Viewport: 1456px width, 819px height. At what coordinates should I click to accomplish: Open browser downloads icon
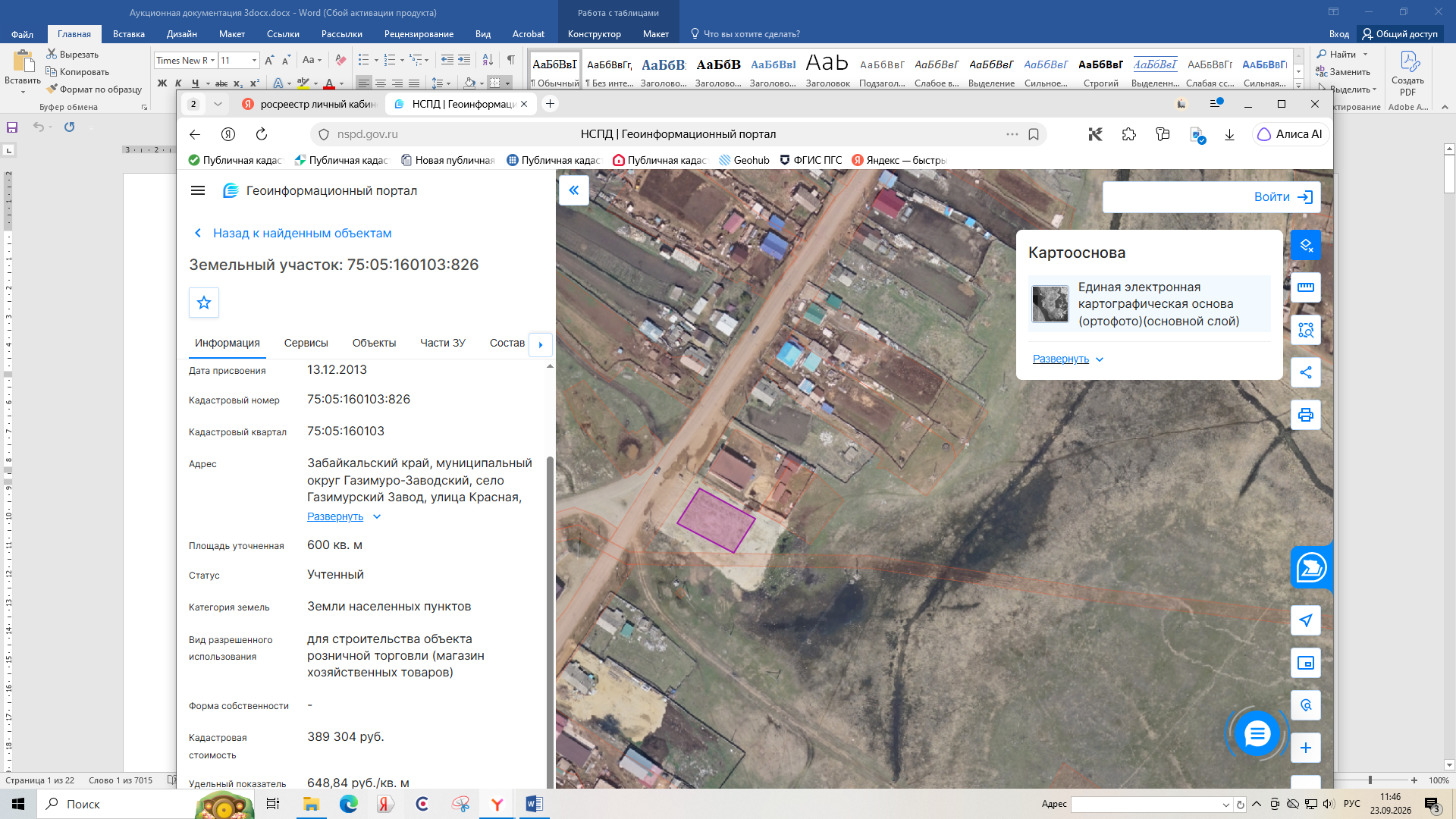[x=1229, y=134]
